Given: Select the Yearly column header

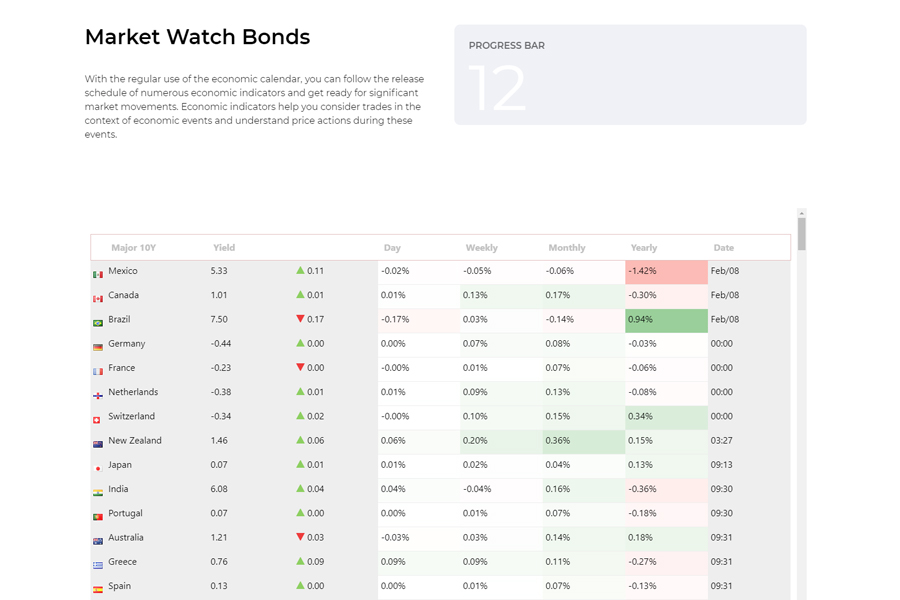Looking at the screenshot, I should [644, 248].
